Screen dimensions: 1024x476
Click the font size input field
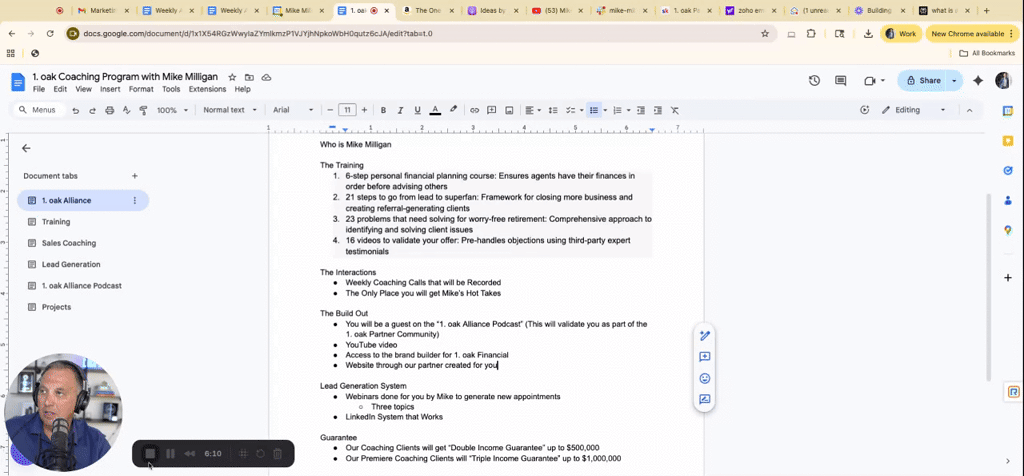[347, 110]
